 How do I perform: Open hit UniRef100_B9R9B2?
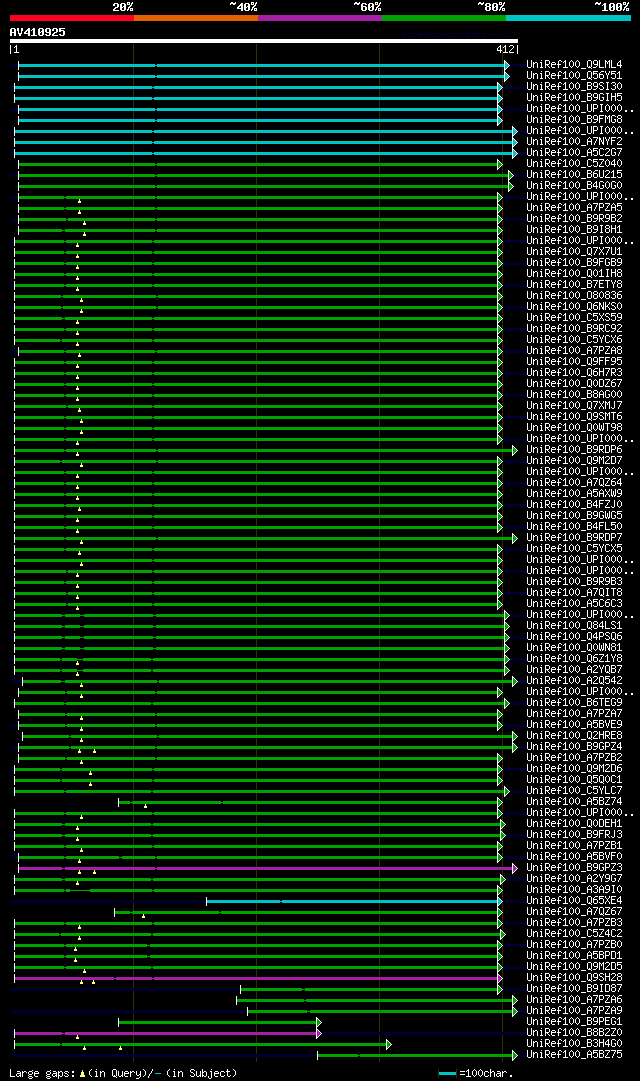coord(574,219)
